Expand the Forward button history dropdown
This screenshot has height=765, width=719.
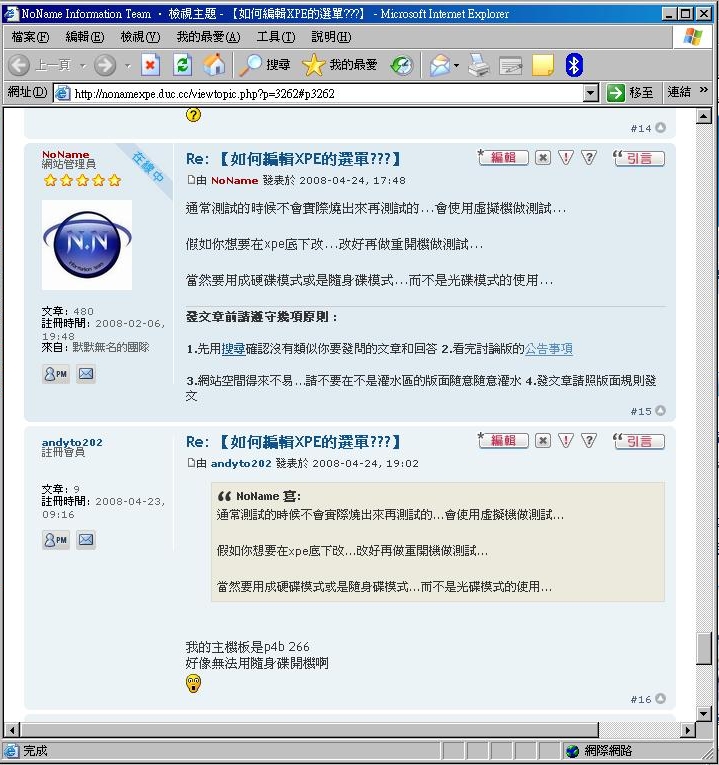(127, 66)
